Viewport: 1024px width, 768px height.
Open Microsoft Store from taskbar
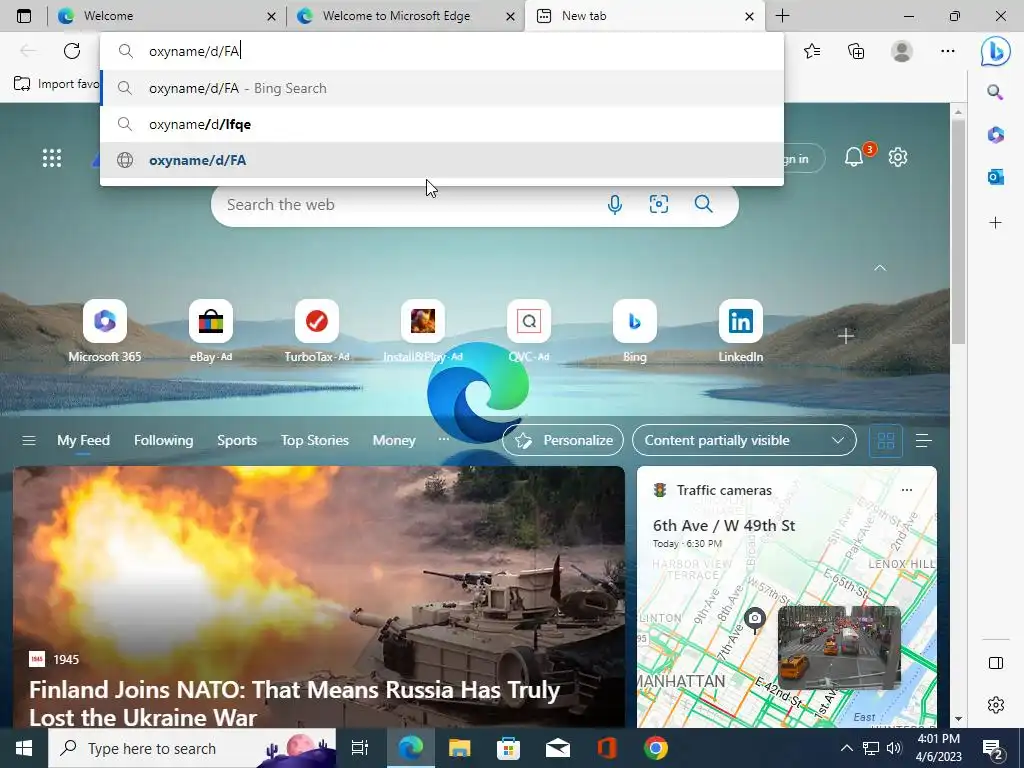coord(508,748)
